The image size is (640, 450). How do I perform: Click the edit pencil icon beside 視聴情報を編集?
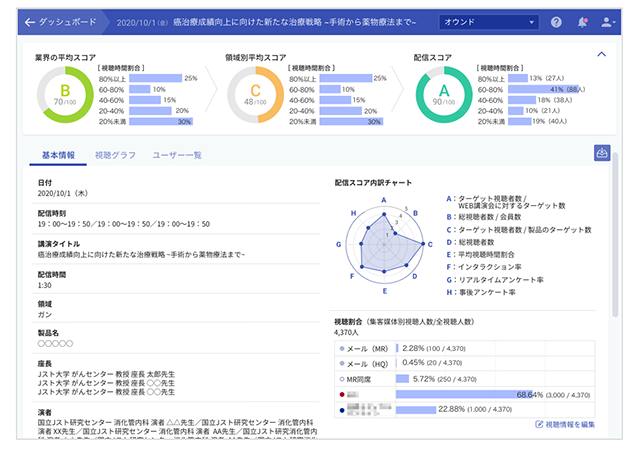(x=539, y=425)
